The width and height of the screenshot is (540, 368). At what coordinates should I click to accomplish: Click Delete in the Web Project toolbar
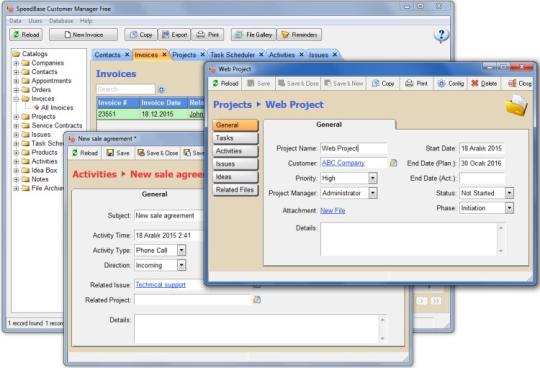[484, 83]
